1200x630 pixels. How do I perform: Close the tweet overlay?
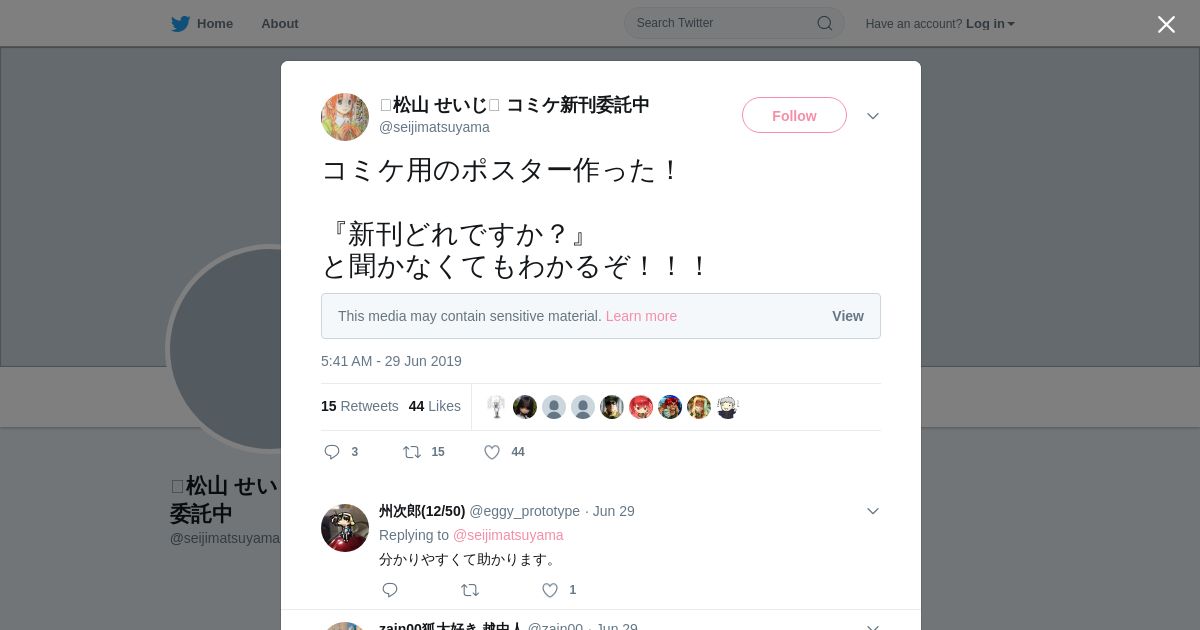[1166, 24]
